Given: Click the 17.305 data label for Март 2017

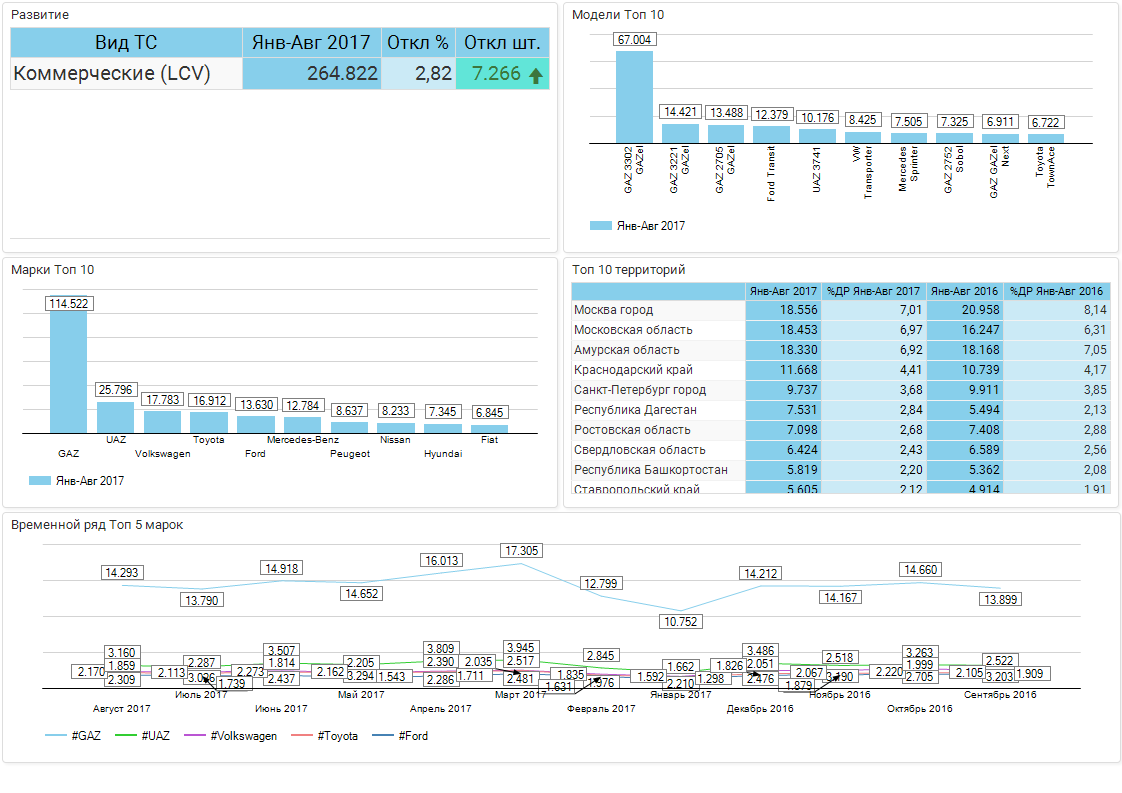Looking at the screenshot, I should coord(522,551).
